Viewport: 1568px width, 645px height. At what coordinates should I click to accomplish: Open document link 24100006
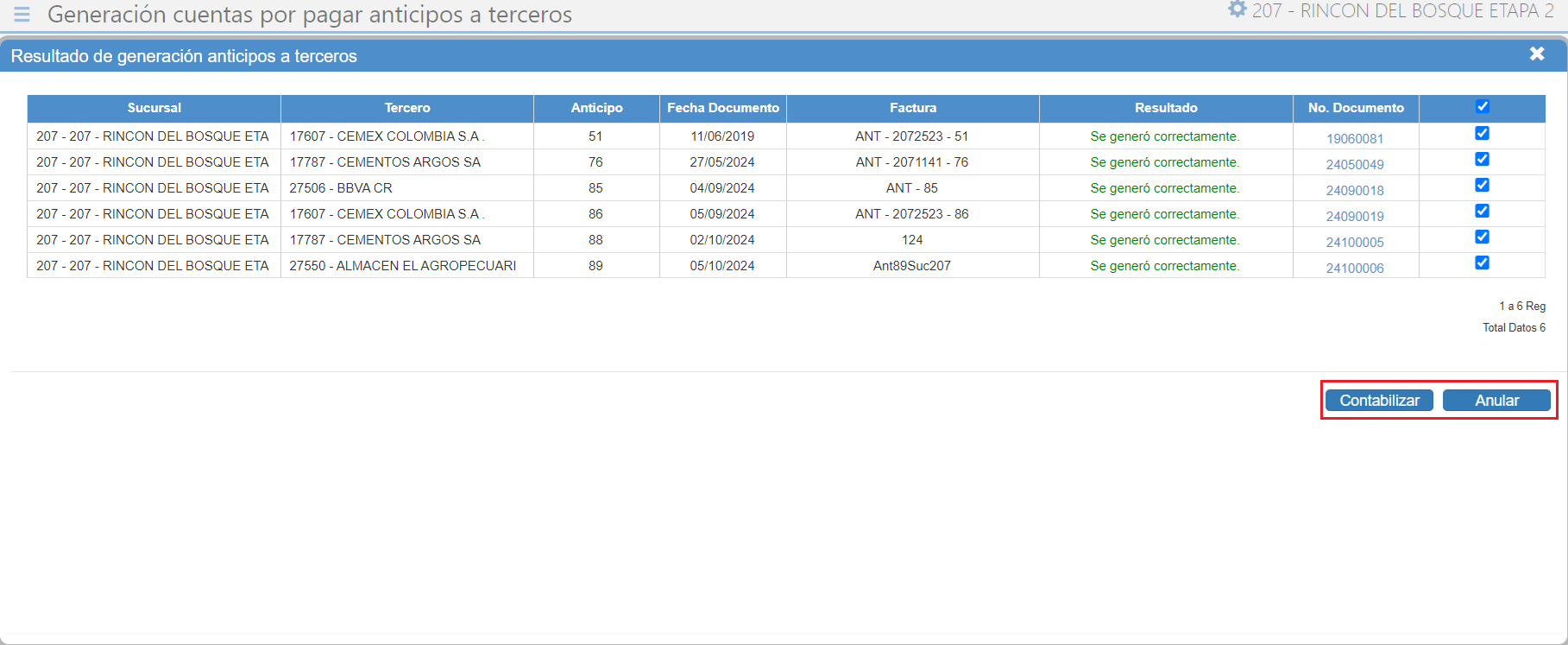(x=1355, y=269)
